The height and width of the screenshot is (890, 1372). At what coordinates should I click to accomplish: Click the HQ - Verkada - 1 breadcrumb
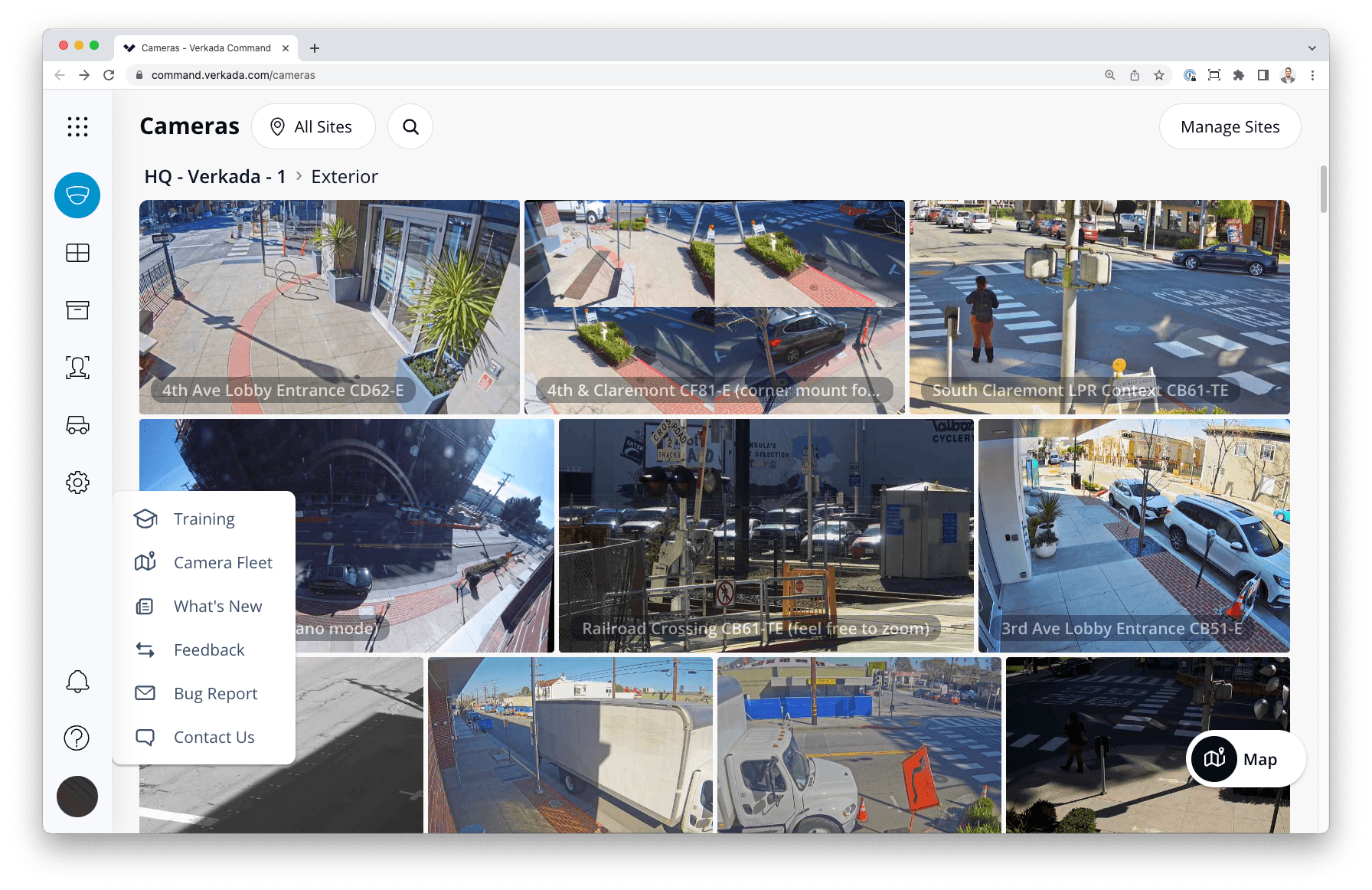pyautogui.click(x=215, y=177)
